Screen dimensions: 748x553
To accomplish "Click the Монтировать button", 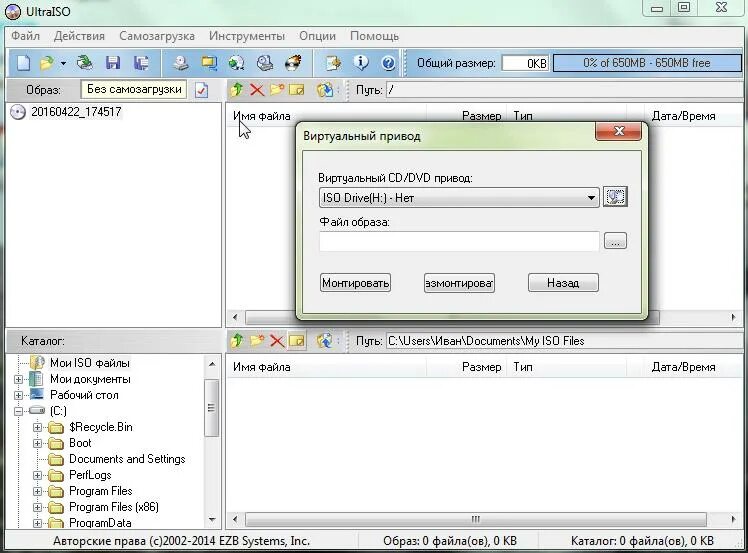I will [355, 283].
